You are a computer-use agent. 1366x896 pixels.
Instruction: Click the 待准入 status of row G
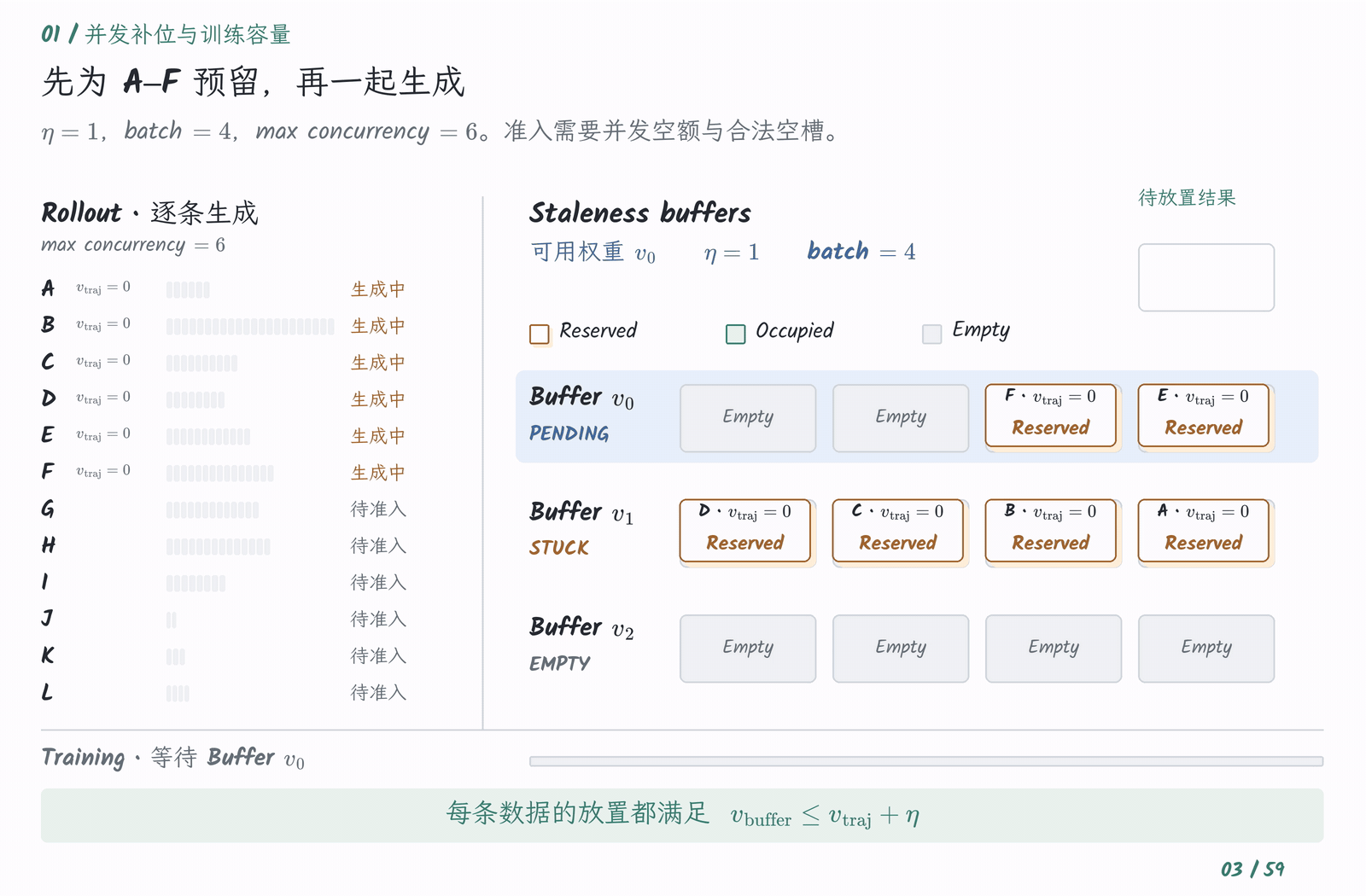pyautogui.click(x=378, y=509)
